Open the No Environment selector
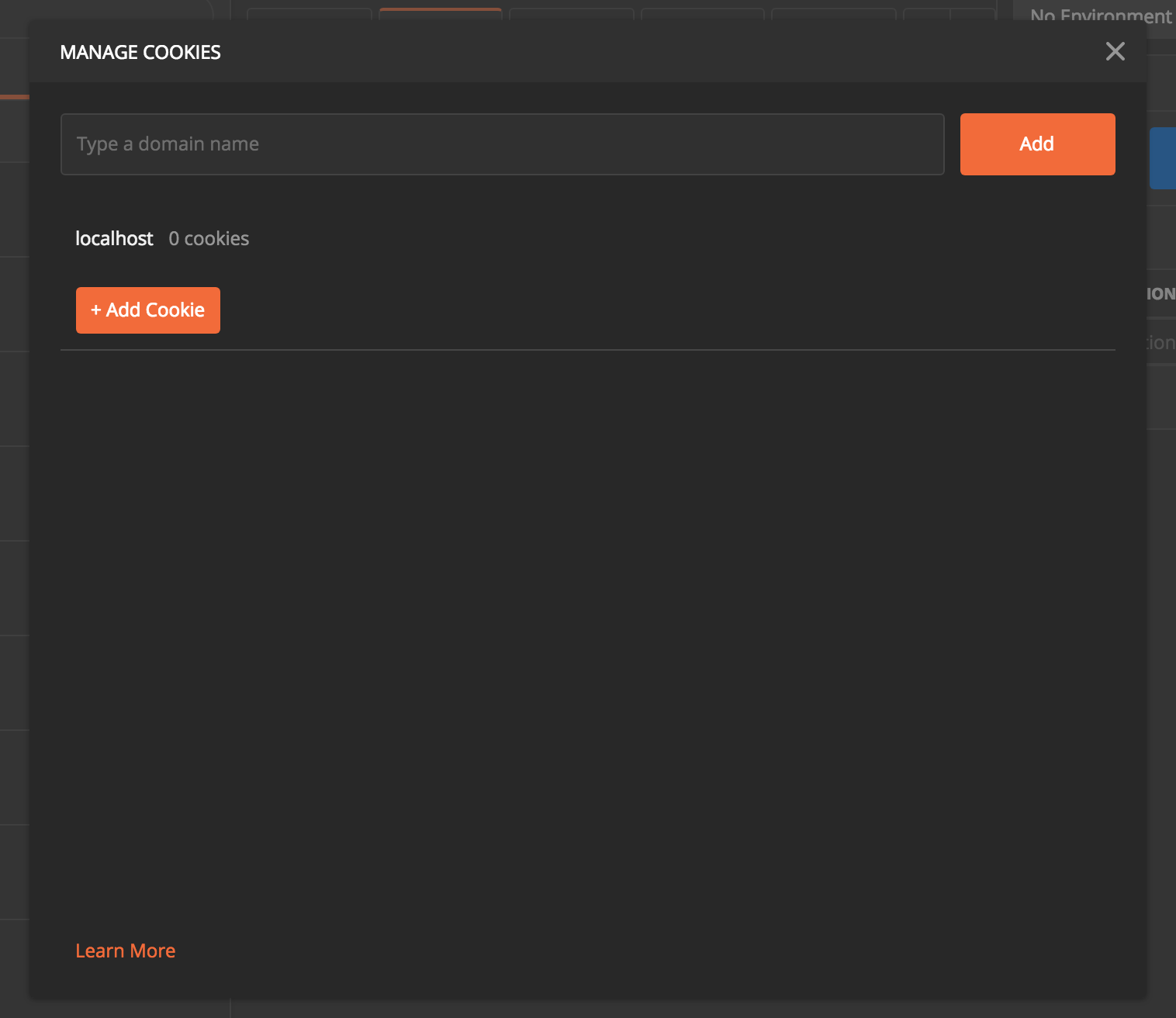This screenshot has height=1018, width=1176. coord(1100,16)
